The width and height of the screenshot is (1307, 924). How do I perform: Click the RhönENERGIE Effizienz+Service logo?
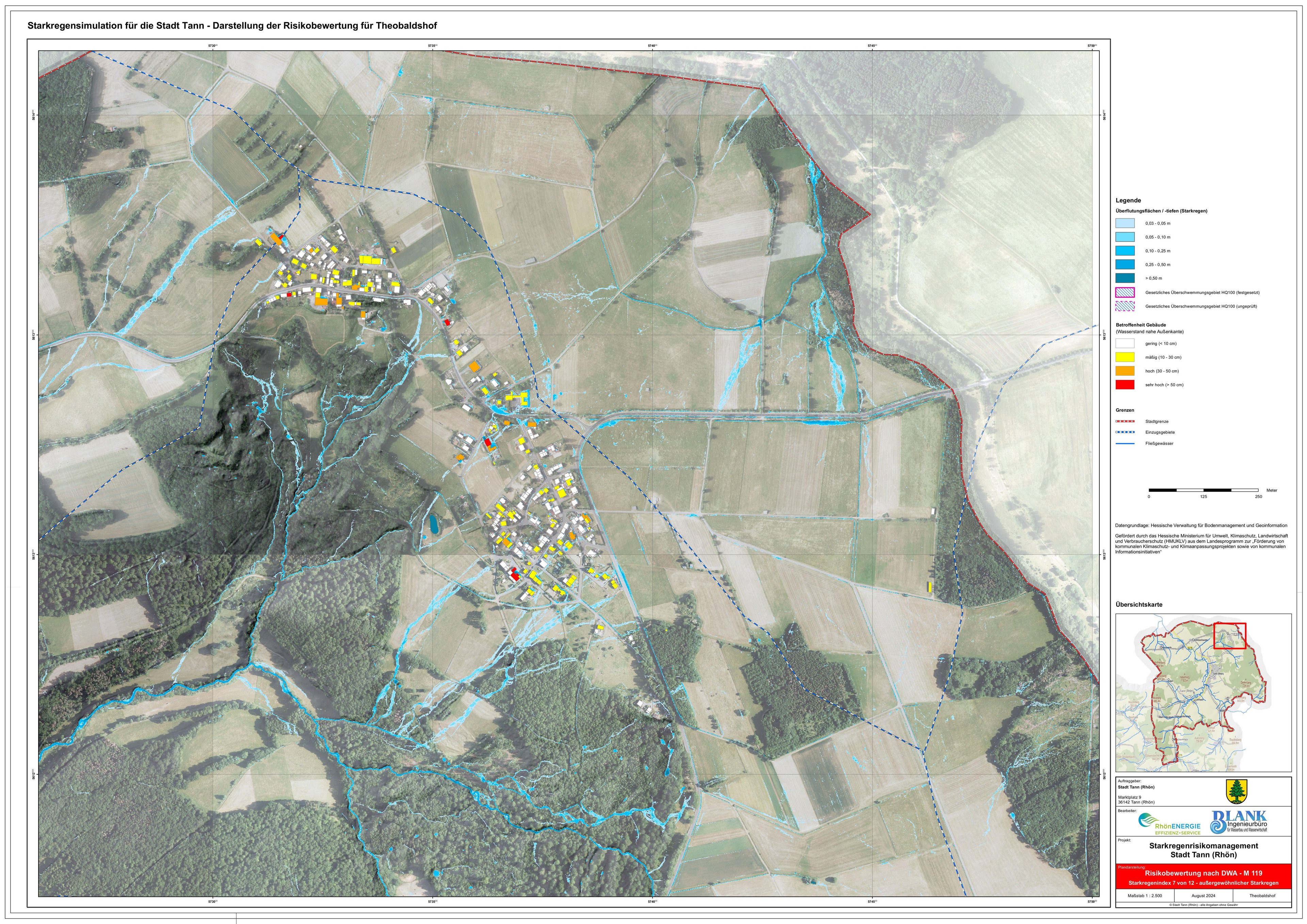coord(1169,823)
